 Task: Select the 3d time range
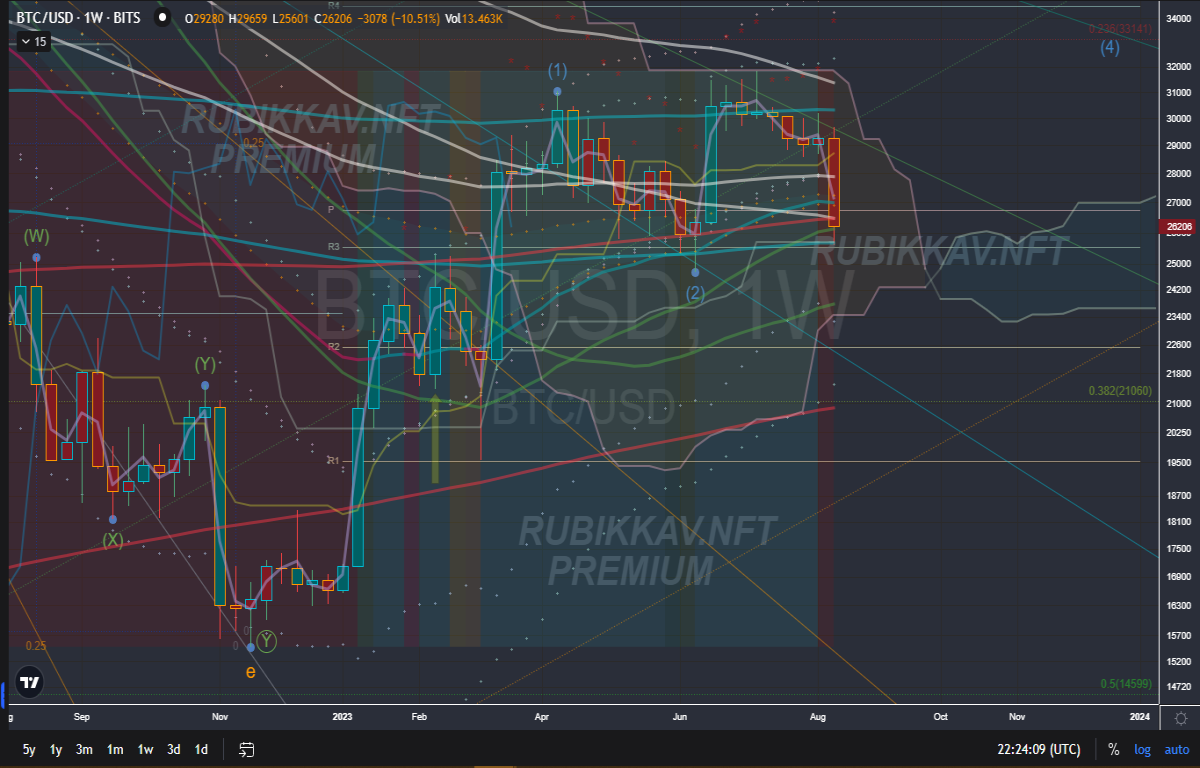point(174,749)
